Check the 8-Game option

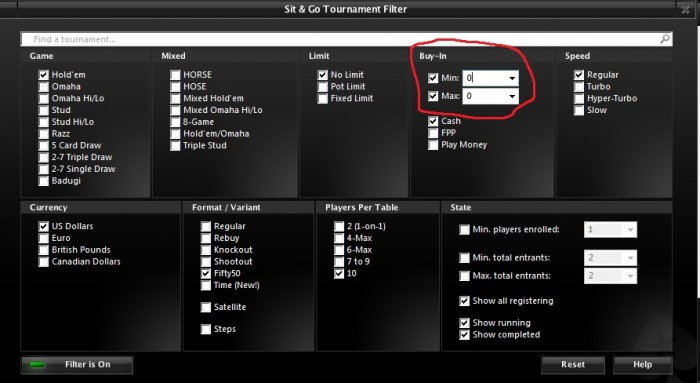pos(175,122)
